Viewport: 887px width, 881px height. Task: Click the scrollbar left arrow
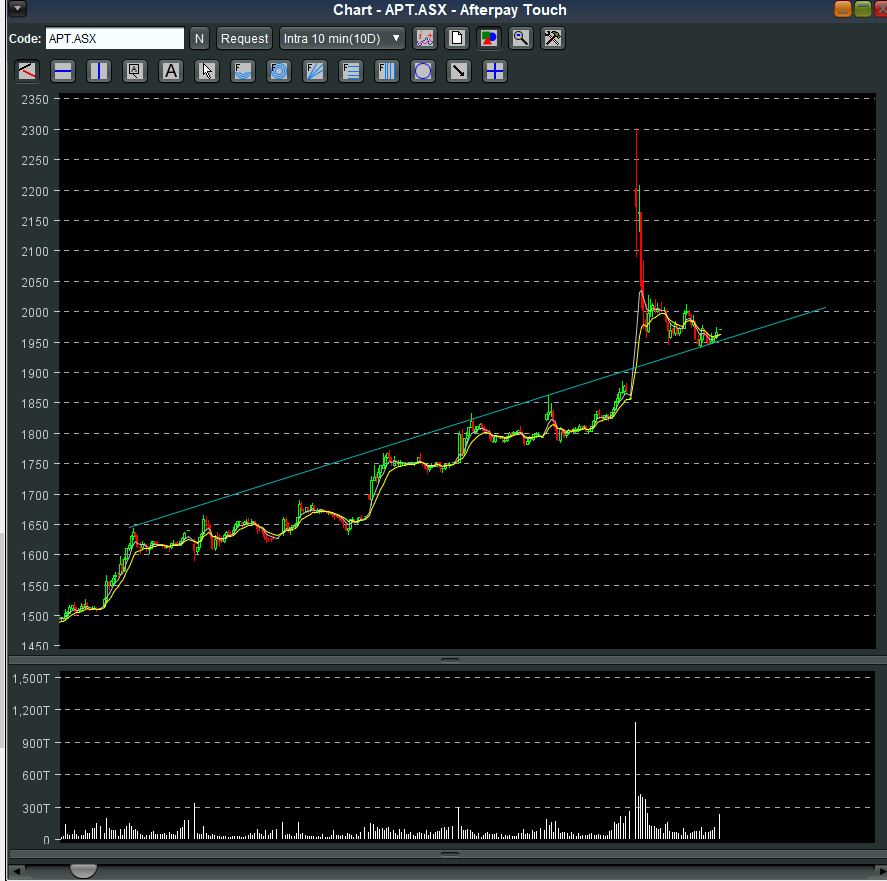tap(16, 871)
